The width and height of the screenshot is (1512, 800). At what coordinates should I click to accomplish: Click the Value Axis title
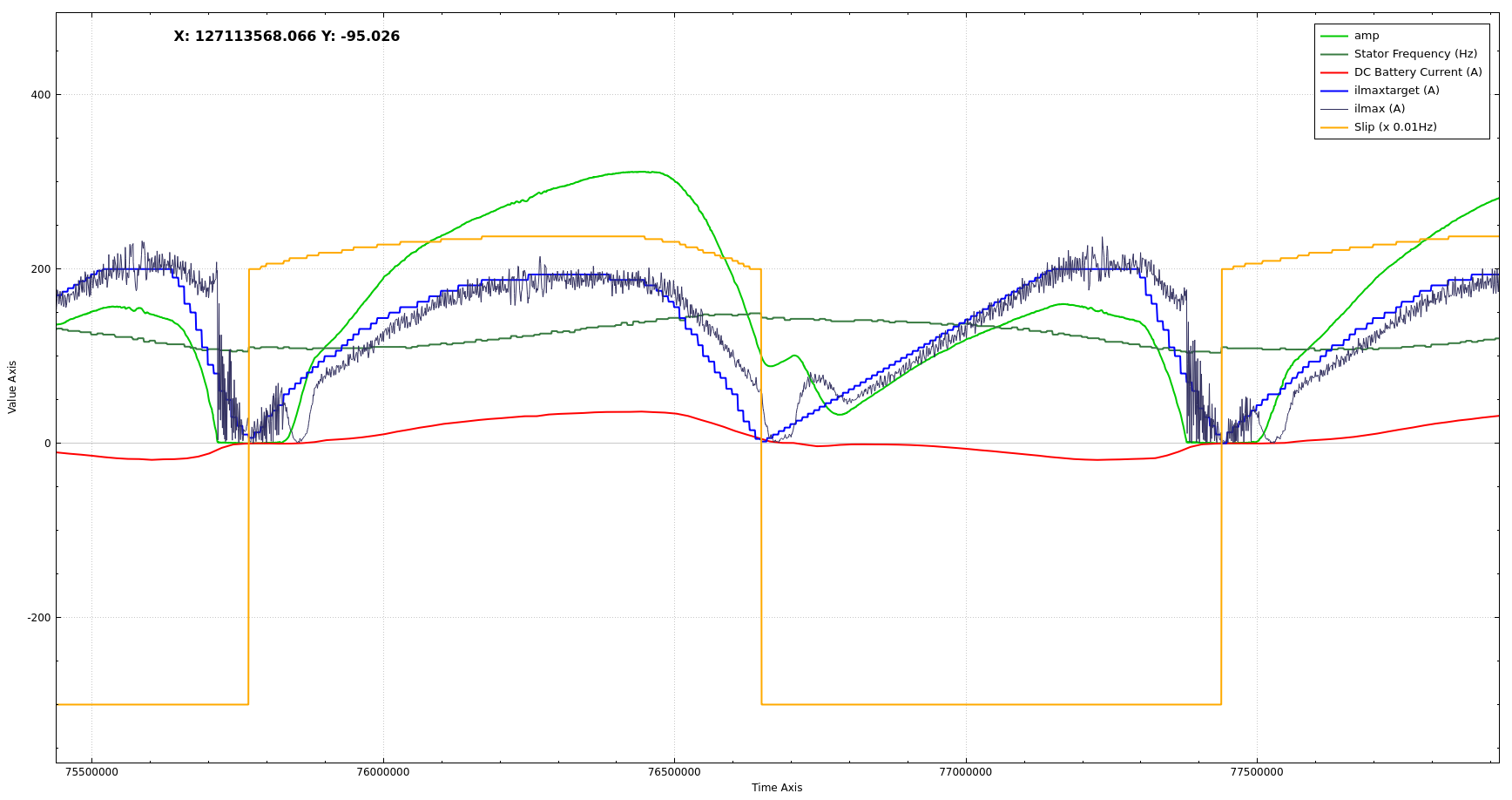point(12,387)
